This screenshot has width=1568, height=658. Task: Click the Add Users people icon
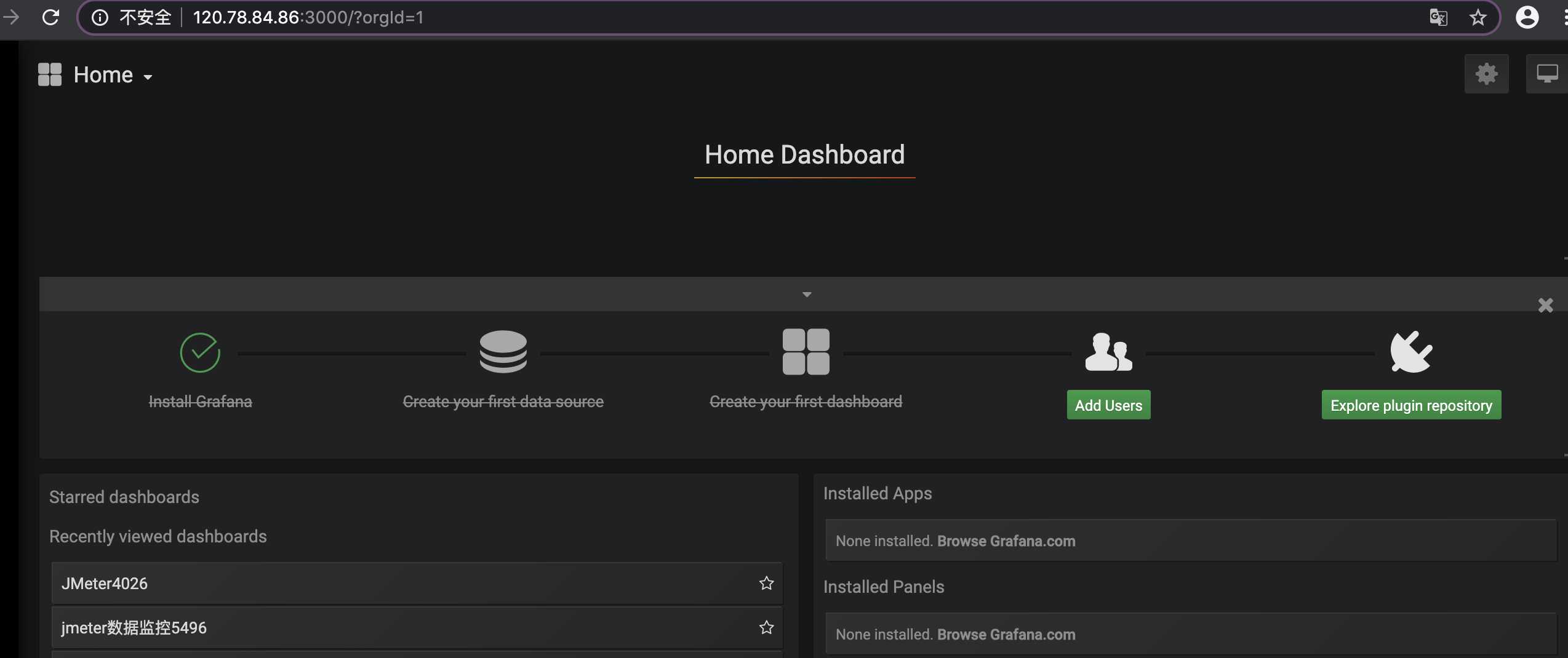pyautogui.click(x=1109, y=352)
